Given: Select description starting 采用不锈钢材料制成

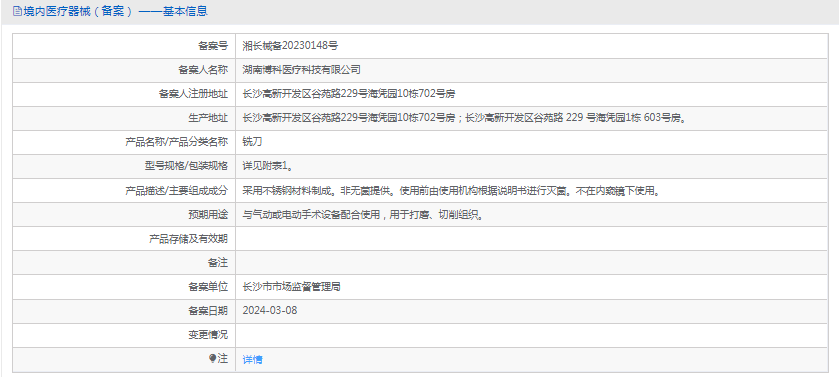Looking at the screenshot, I should [452, 190].
